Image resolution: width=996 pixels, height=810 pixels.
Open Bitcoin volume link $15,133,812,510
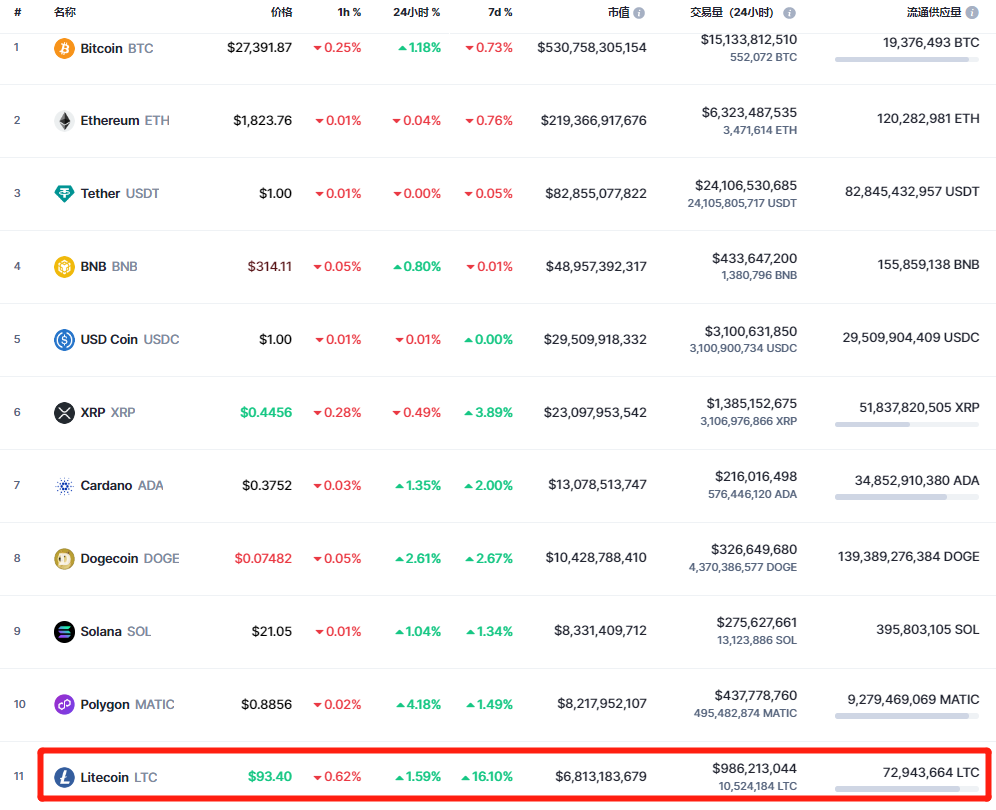pyautogui.click(x=748, y=40)
